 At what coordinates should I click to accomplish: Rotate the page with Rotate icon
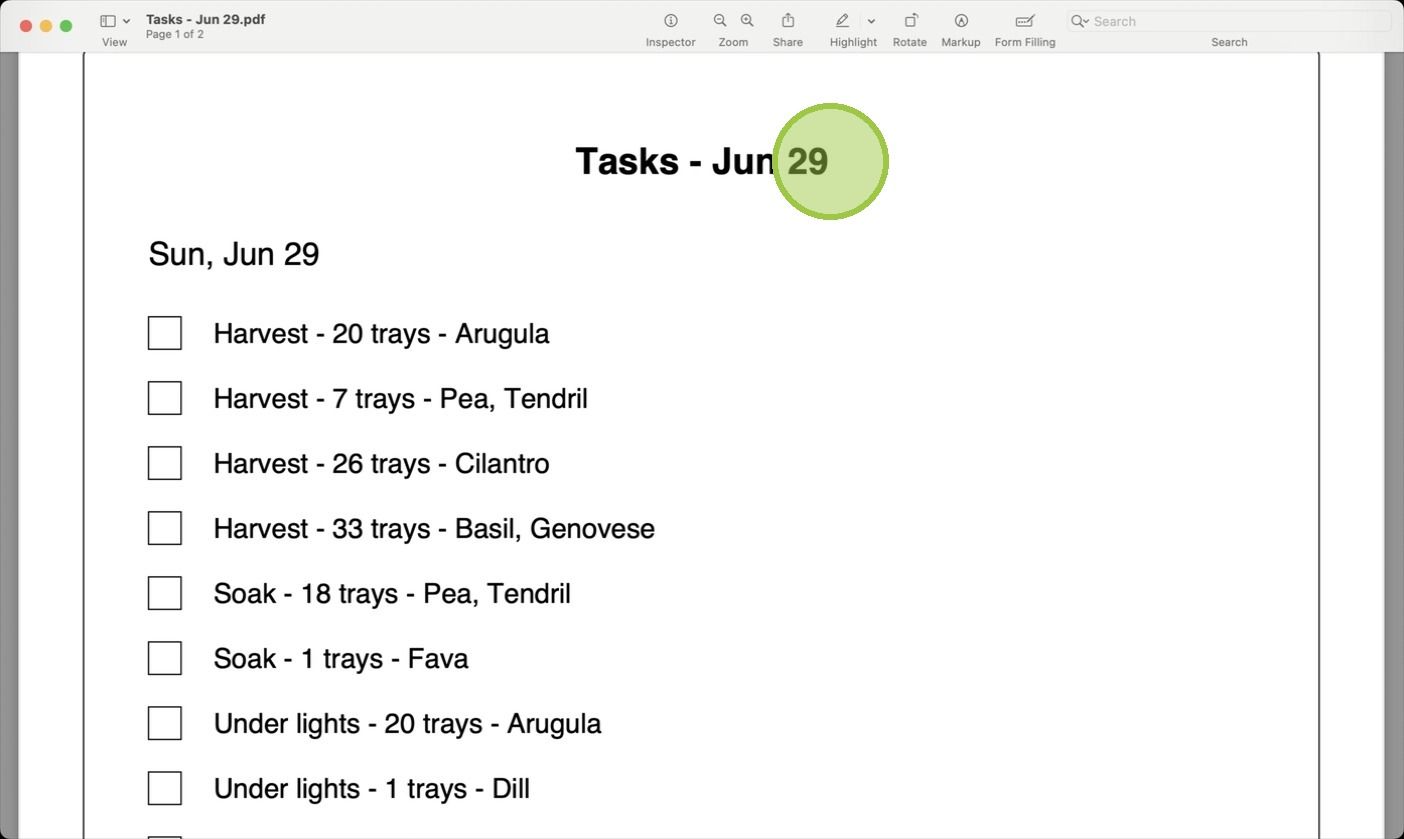910,21
